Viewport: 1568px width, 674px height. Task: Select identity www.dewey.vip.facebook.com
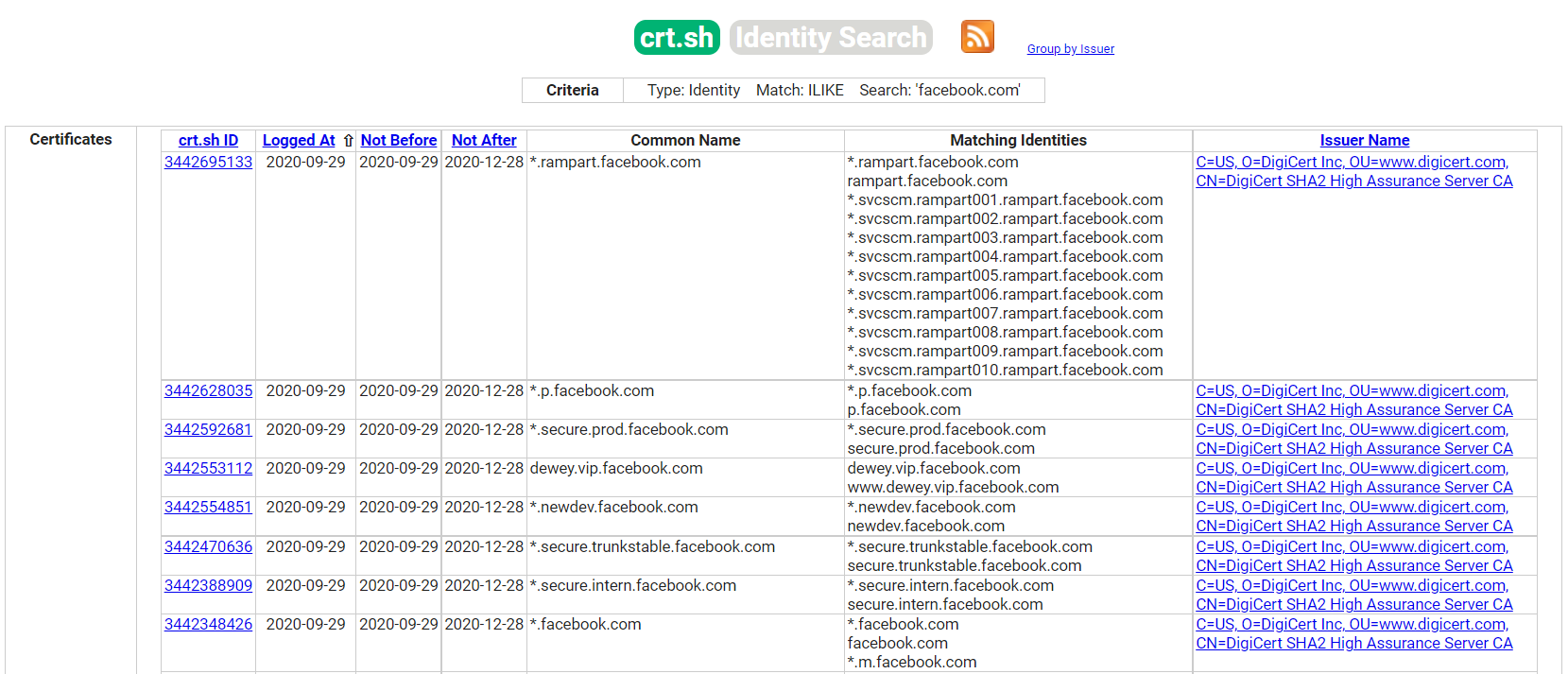coord(953,487)
